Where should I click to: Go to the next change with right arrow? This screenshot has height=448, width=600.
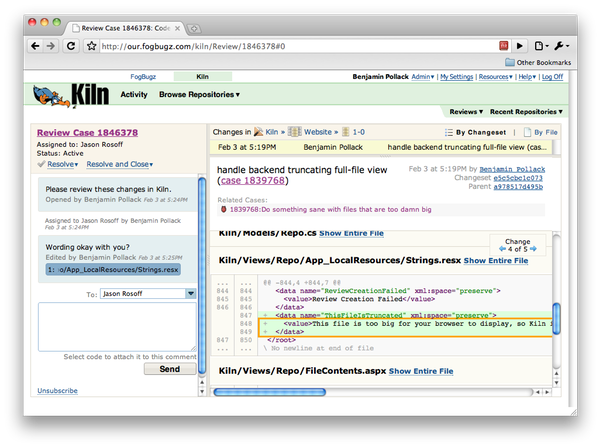coord(533,249)
